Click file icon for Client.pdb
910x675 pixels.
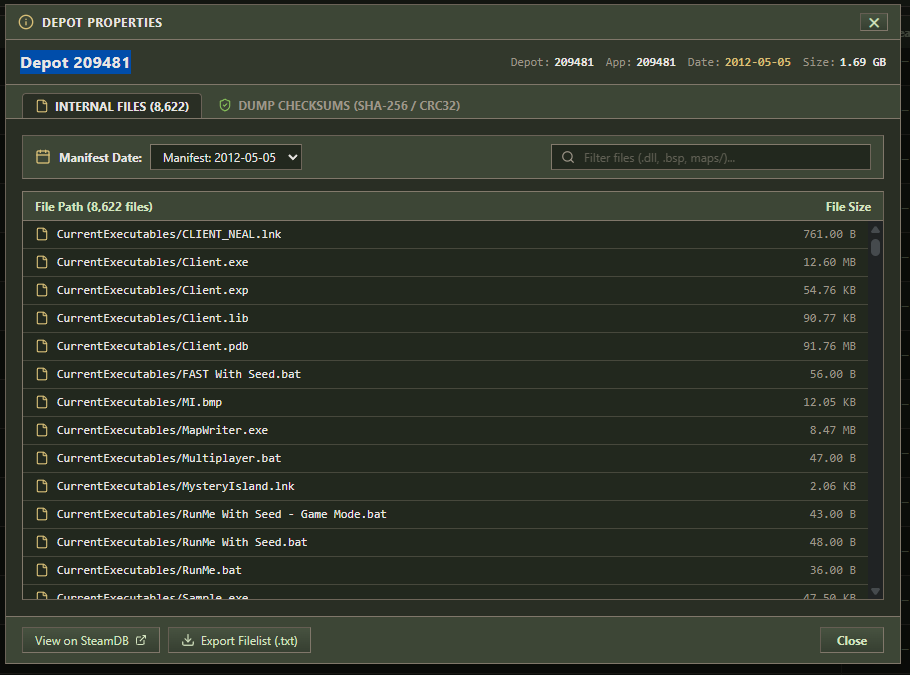(x=42, y=346)
